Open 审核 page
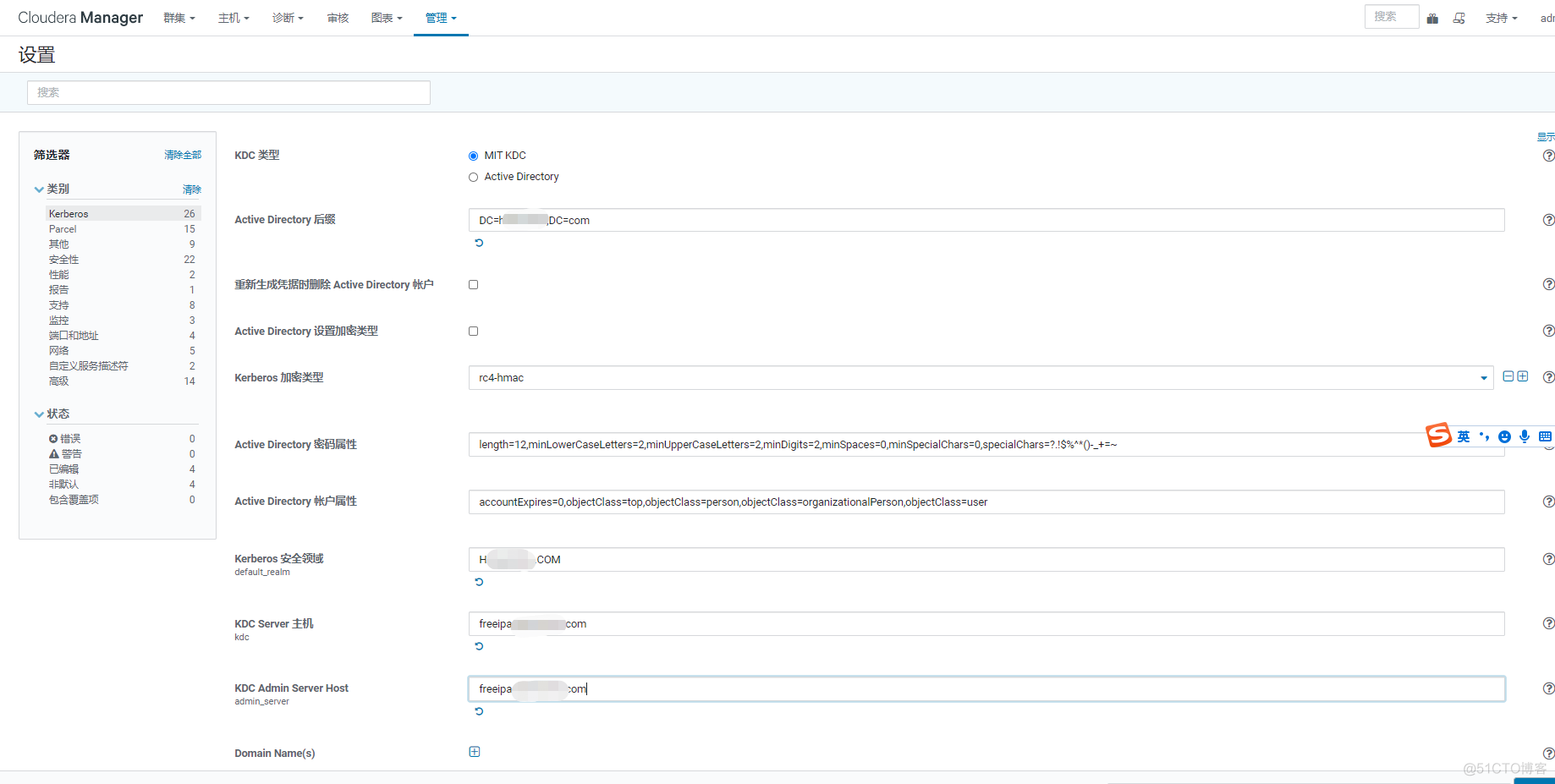This screenshot has height=784, width=1555. click(338, 18)
